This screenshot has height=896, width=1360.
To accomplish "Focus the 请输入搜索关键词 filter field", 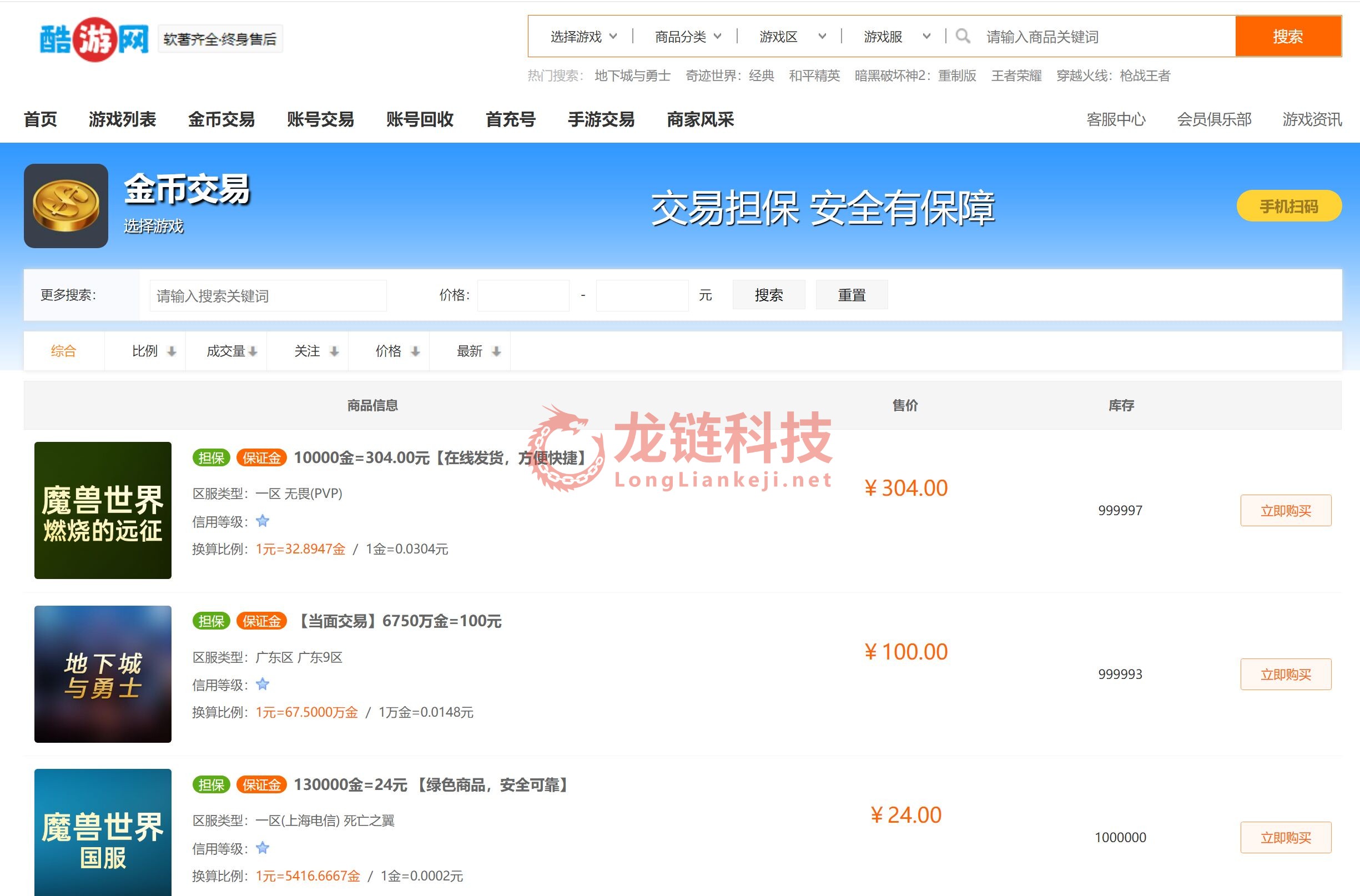I will click(x=268, y=295).
